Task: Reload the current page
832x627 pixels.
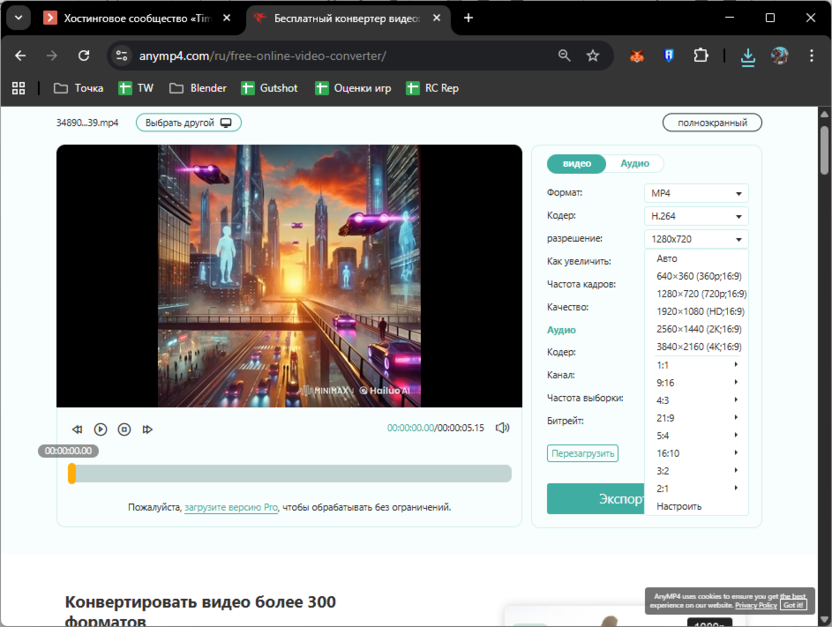Action: (83, 56)
